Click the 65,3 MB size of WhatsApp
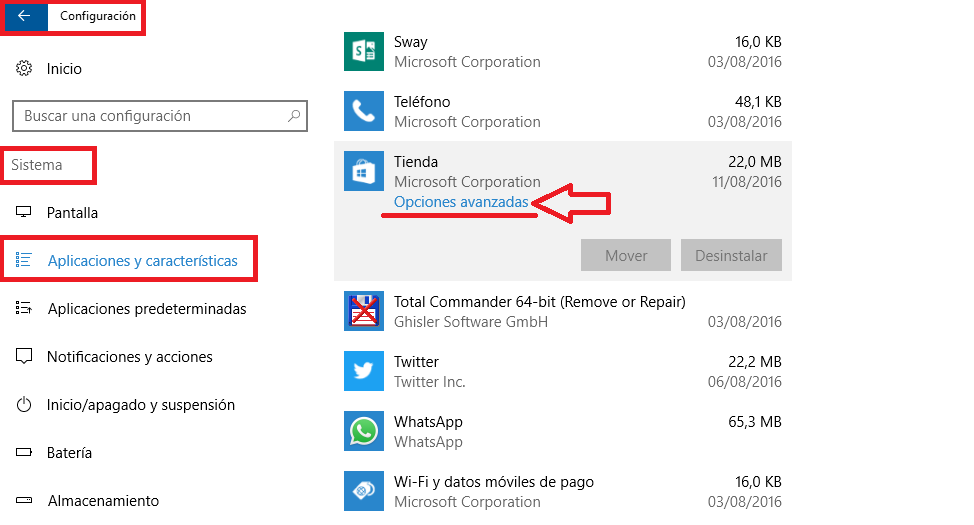Screen dimensions: 974x525 [755, 422]
